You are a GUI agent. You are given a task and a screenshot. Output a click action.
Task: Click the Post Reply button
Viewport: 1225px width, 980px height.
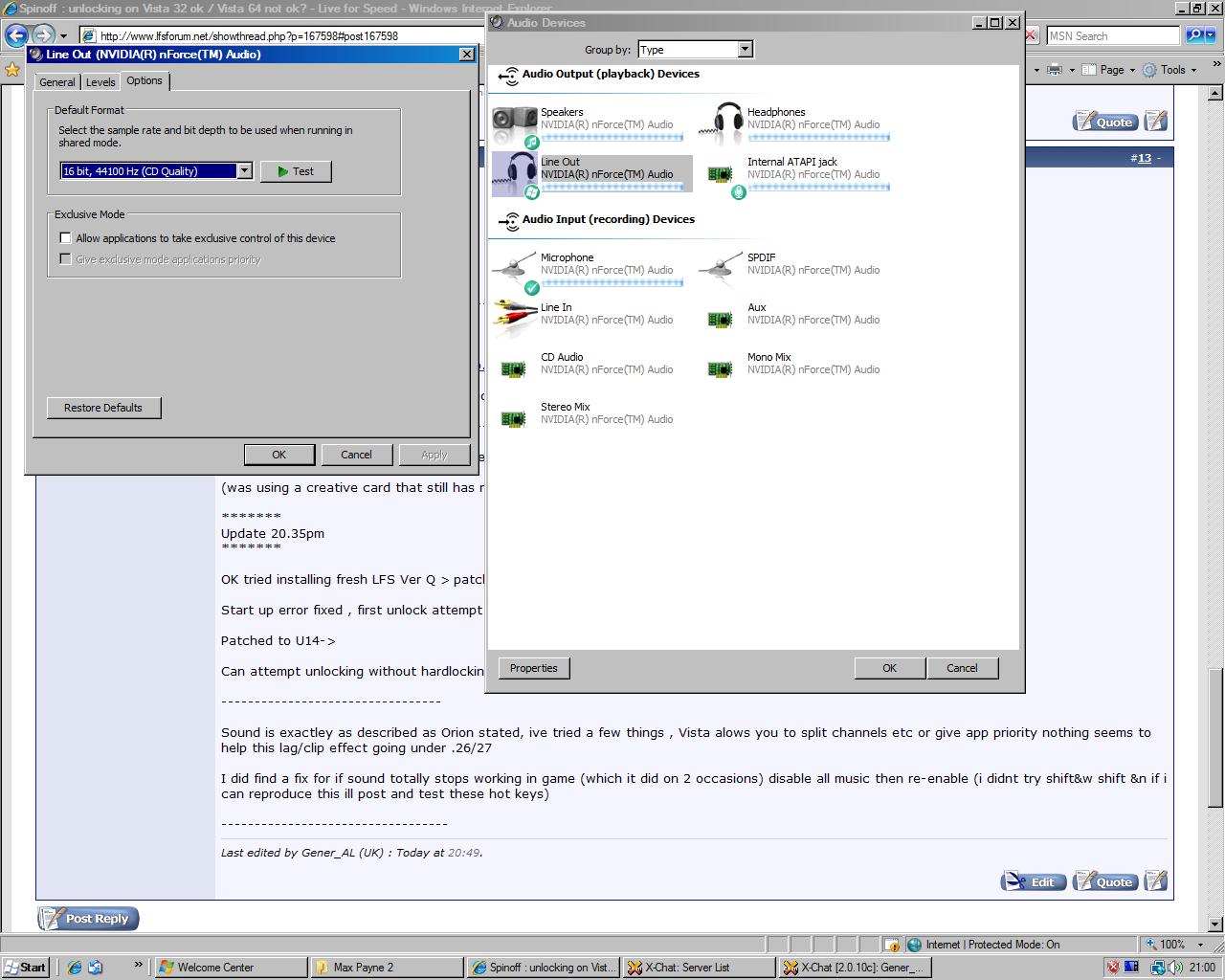coord(88,919)
